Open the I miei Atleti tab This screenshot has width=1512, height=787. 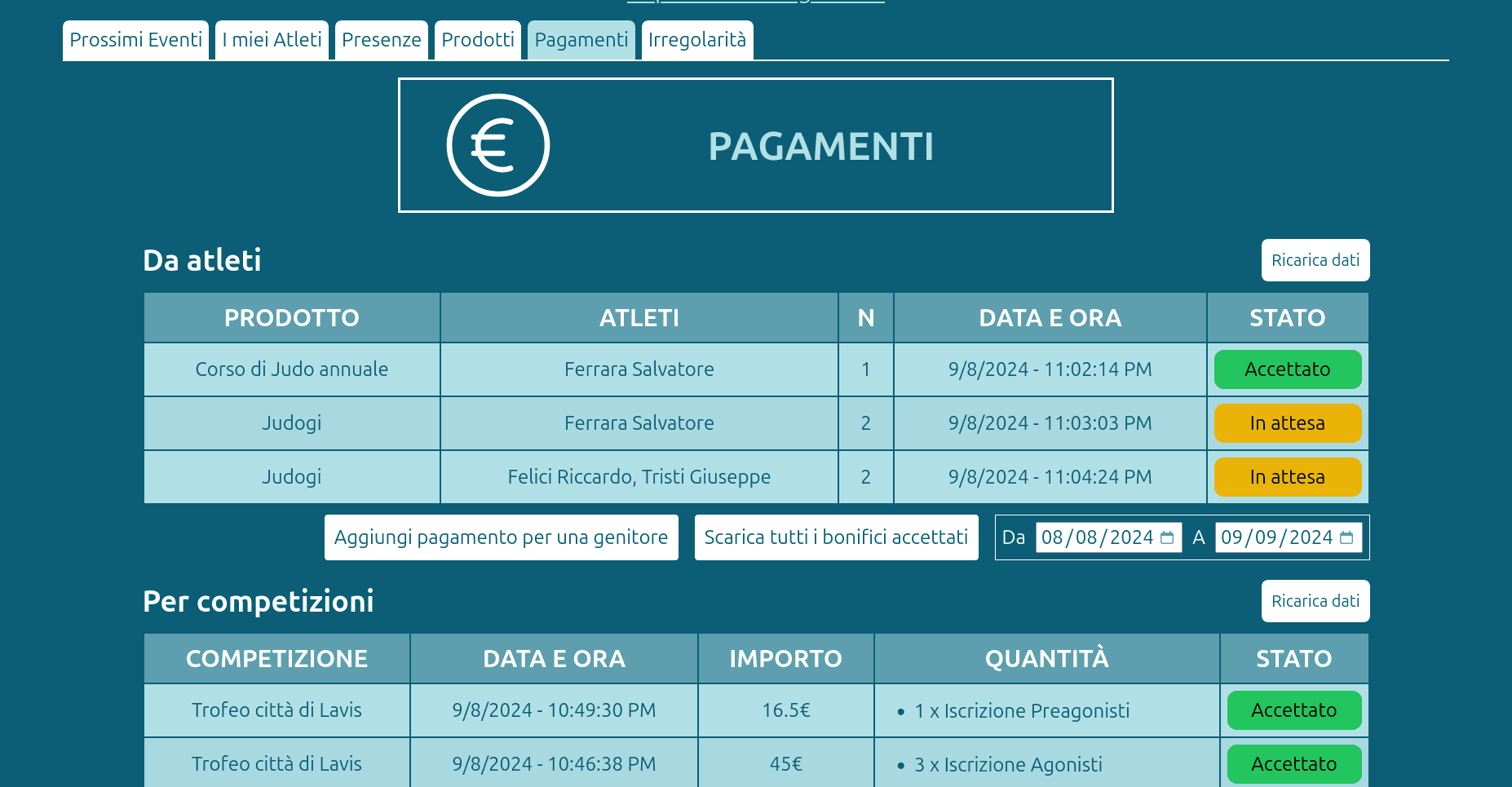click(272, 40)
